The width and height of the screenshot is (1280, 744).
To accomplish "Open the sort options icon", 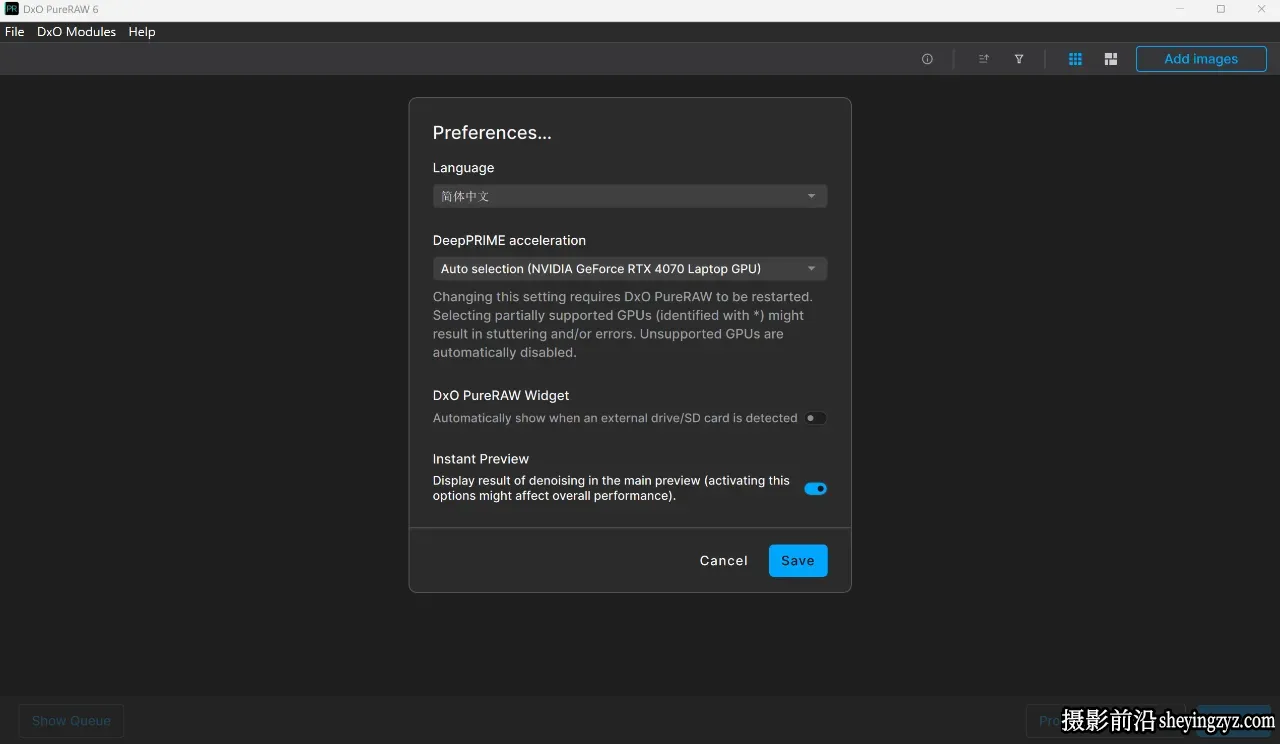I will coord(984,59).
